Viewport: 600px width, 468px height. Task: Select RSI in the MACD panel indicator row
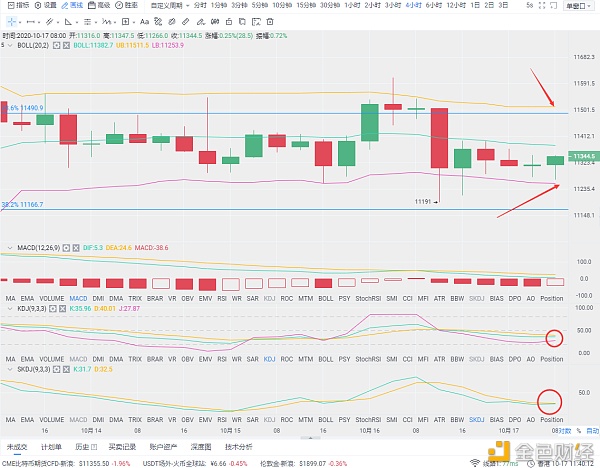click(222, 298)
